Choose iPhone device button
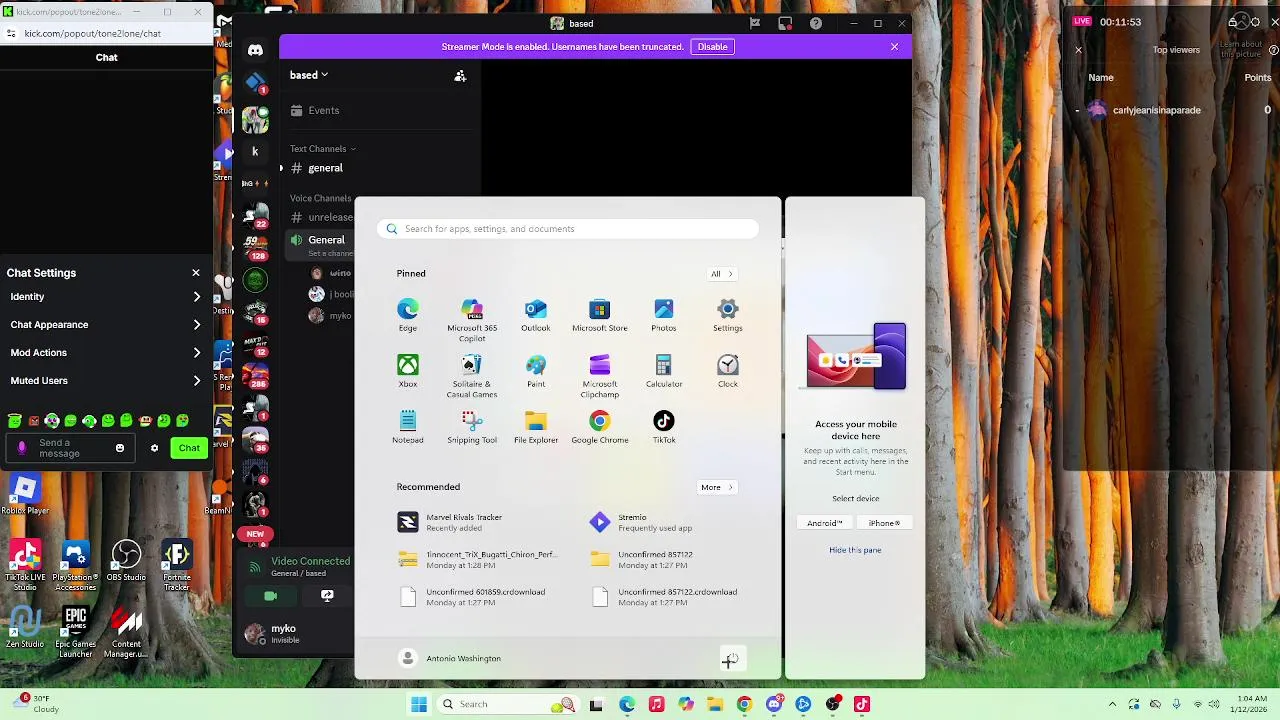This screenshot has width=1280, height=720. click(884, 523)
